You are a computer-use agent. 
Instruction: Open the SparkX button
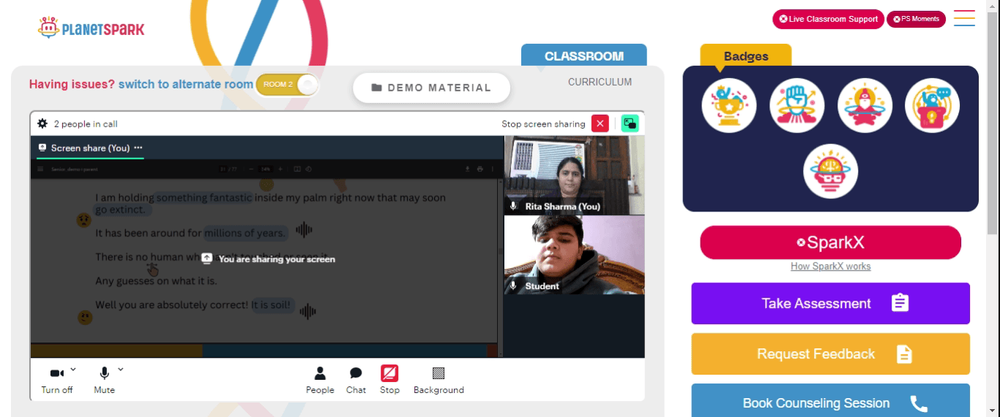(x=830, y=242)
